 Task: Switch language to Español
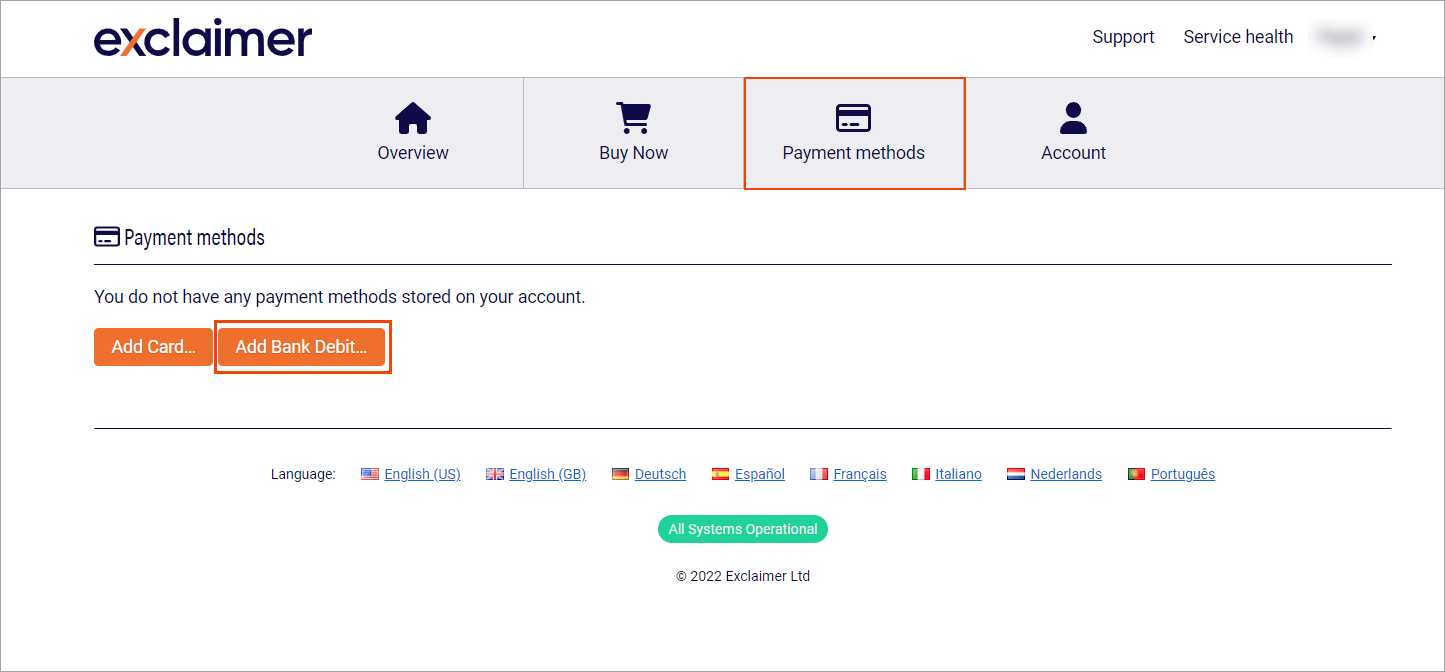tap(759, 474)
